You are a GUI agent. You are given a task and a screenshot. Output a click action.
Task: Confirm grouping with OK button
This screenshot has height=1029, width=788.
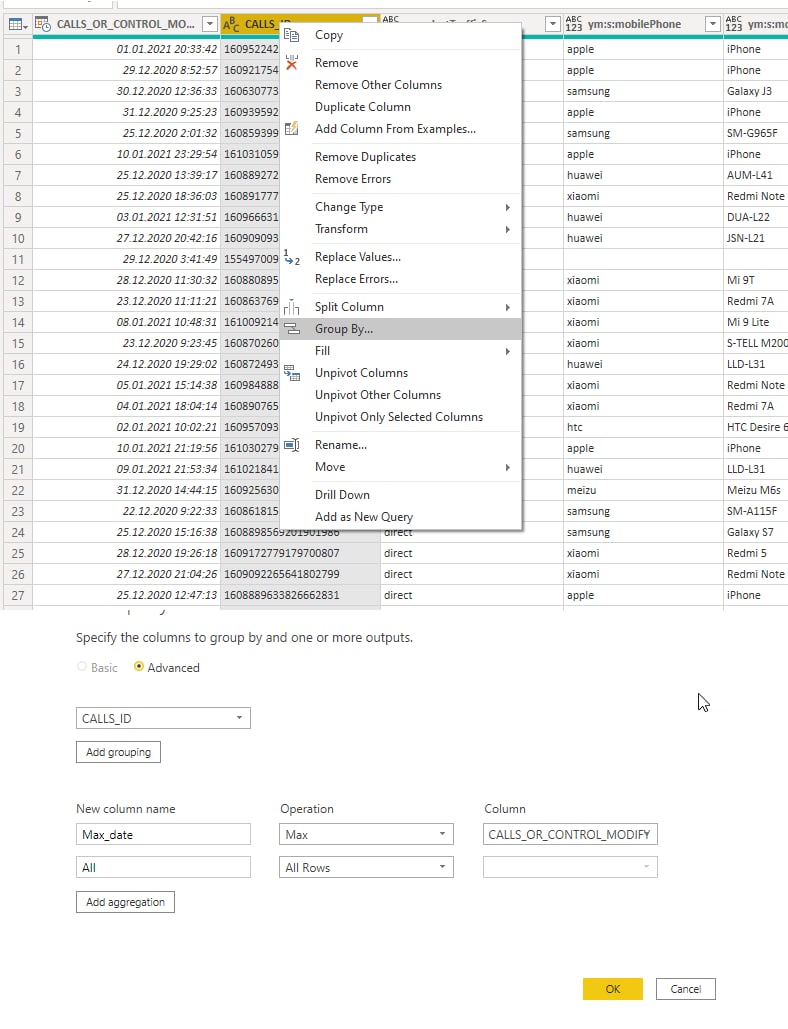[613, 989]
